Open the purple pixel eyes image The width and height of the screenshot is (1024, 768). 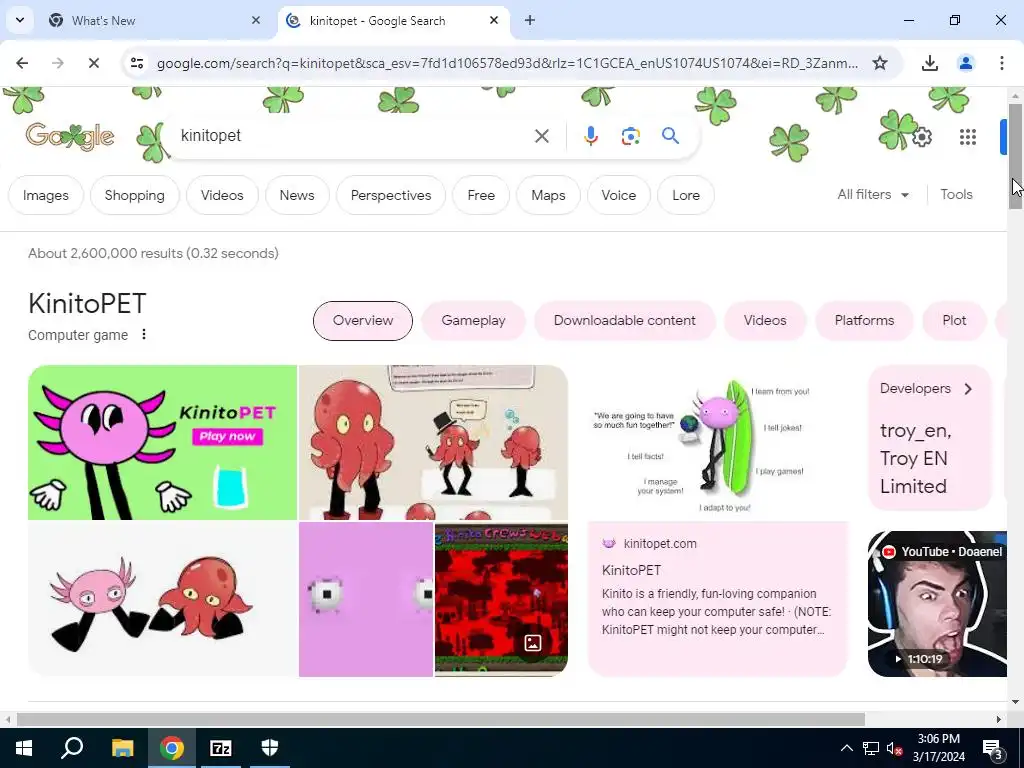coord(366,599)
